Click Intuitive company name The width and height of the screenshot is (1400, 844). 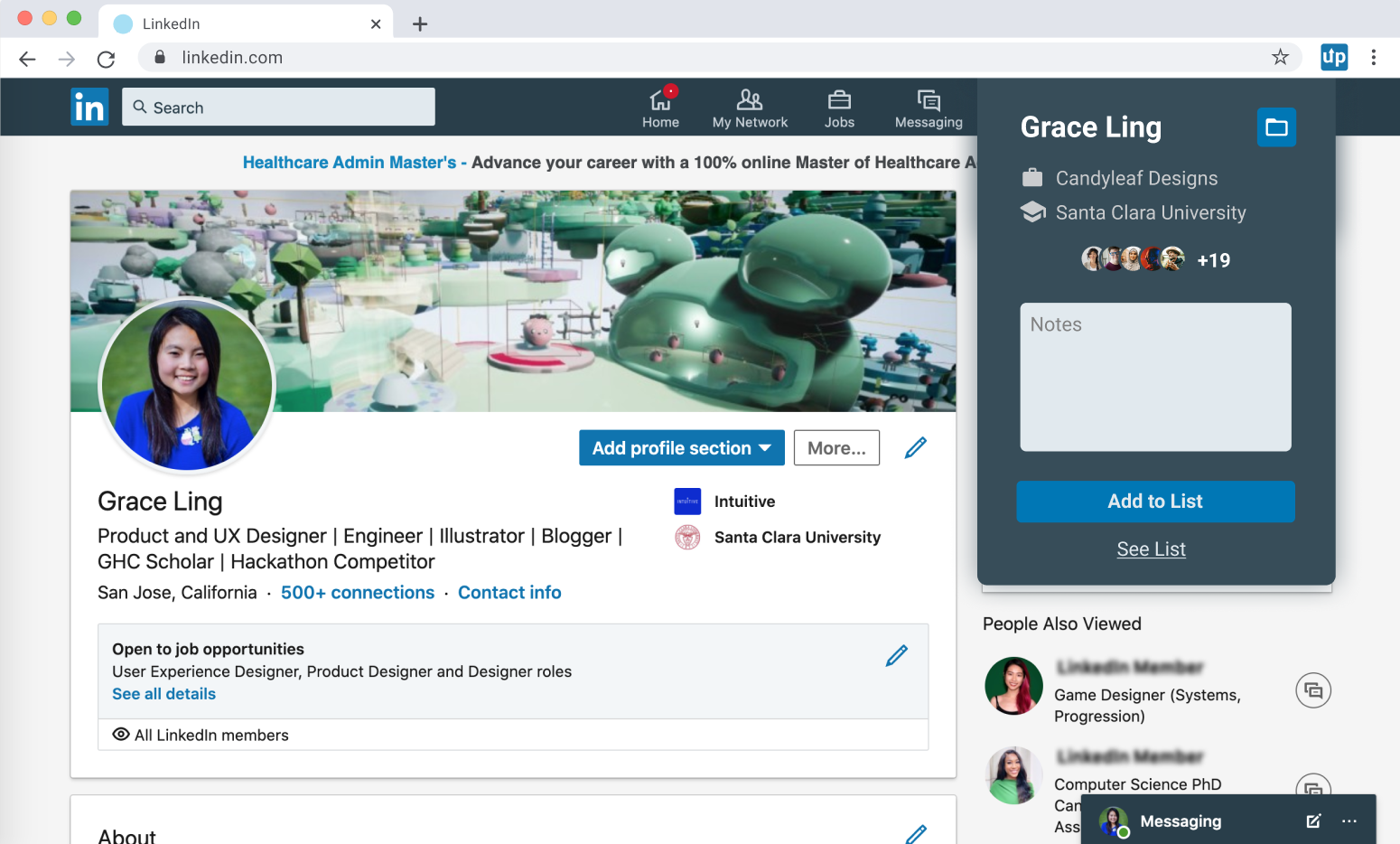744,502
